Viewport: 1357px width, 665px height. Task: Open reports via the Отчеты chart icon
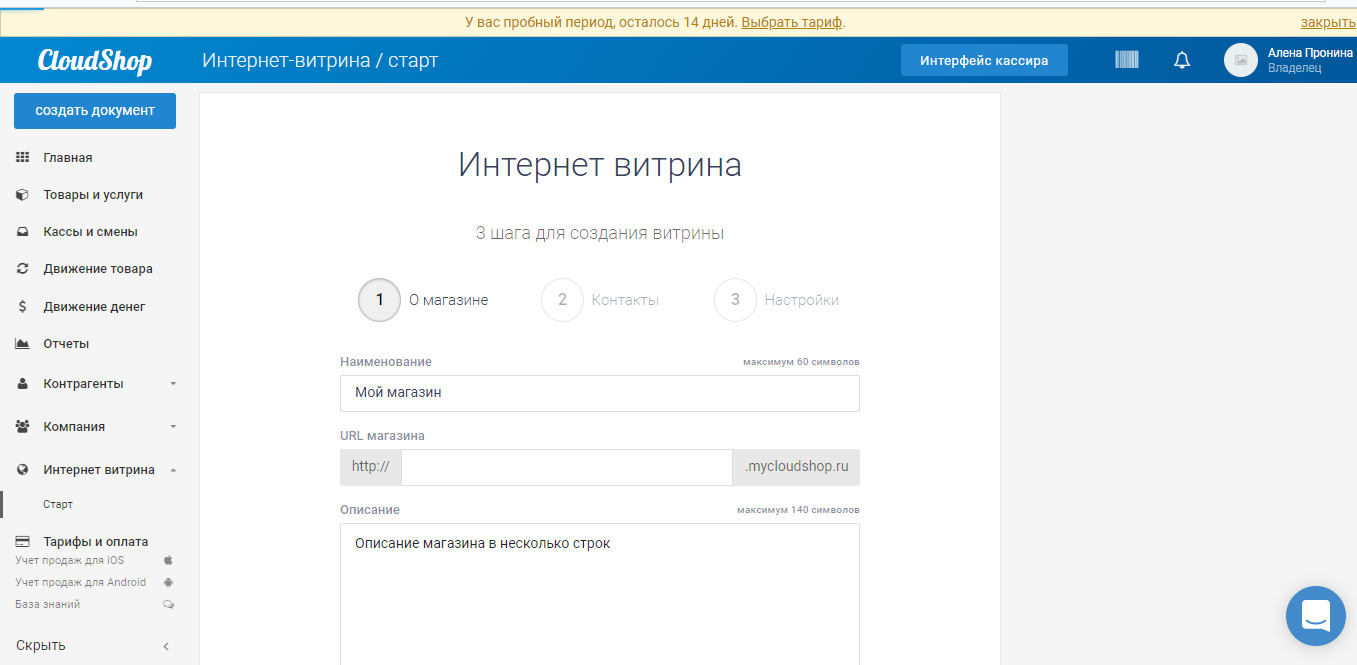pos(21,343)
